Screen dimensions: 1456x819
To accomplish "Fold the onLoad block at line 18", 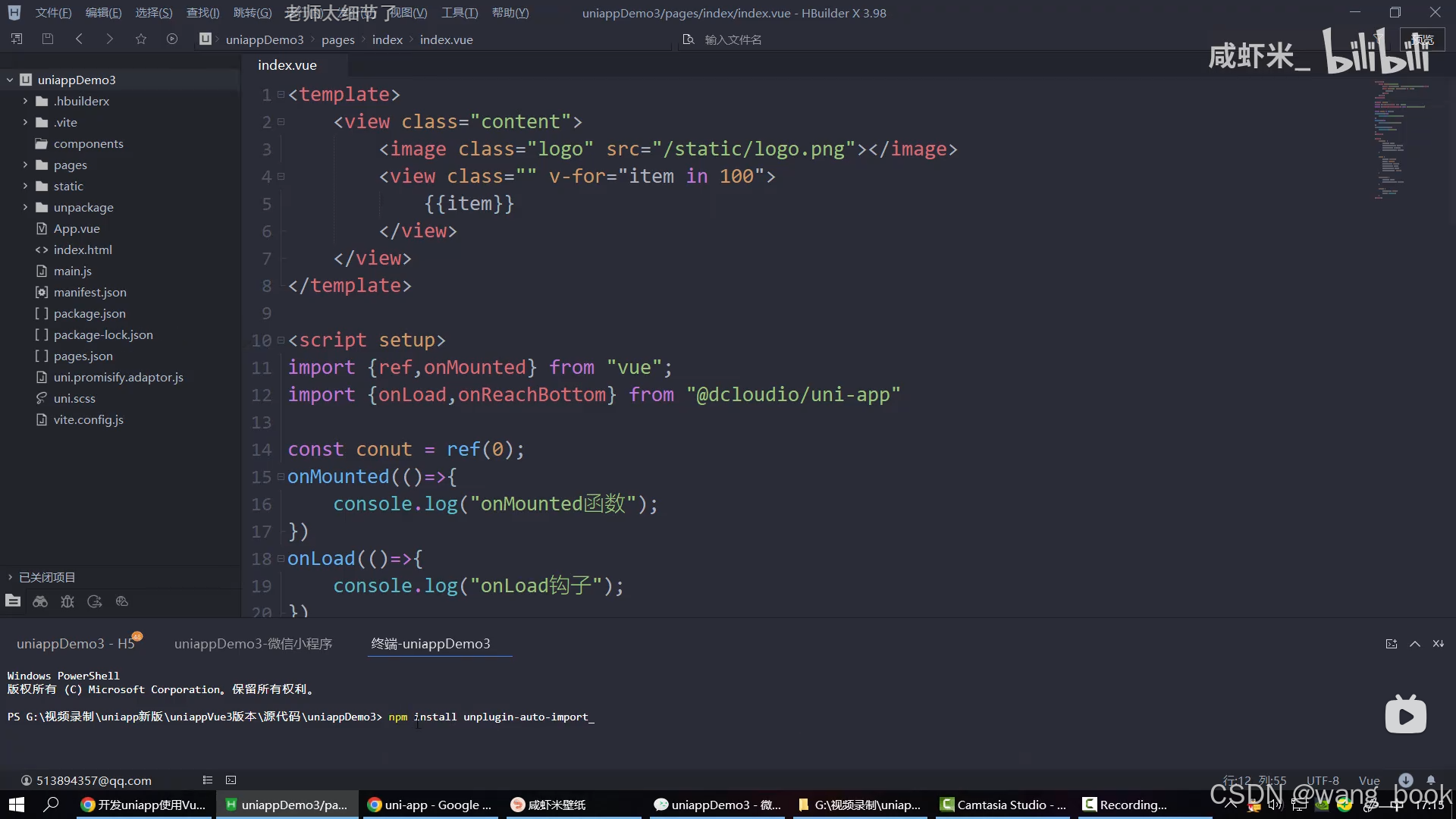I will [281, 559].
